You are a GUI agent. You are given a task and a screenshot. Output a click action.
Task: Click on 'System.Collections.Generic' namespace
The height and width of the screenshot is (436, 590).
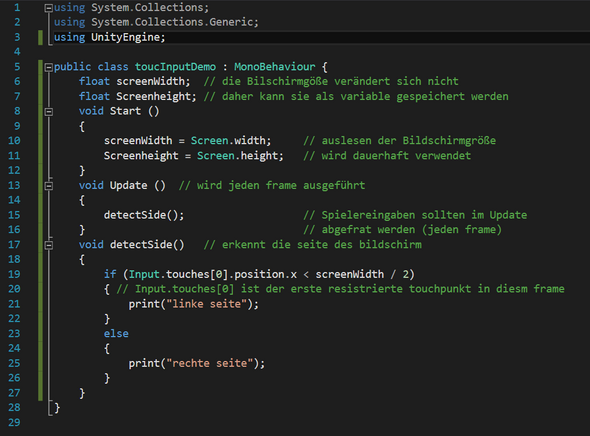click(172, 22)
